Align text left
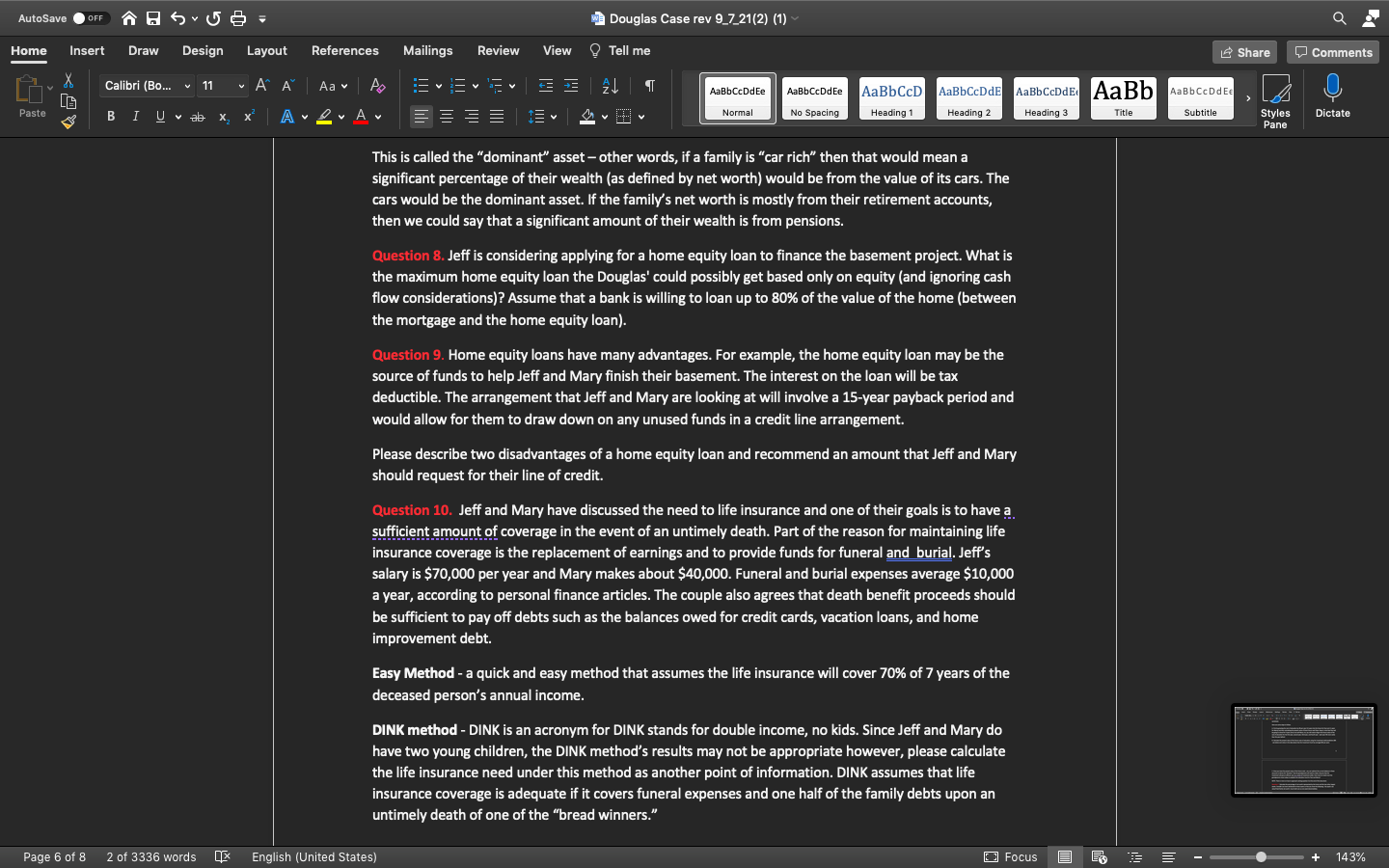 click(x=422, y=117)
